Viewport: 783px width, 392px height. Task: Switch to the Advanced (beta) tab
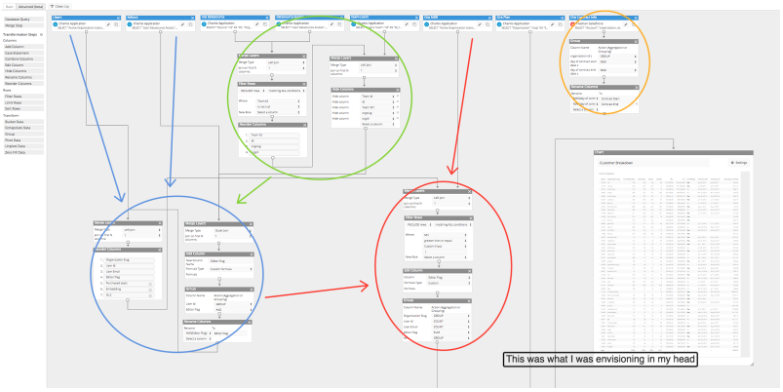pos(30,6)
